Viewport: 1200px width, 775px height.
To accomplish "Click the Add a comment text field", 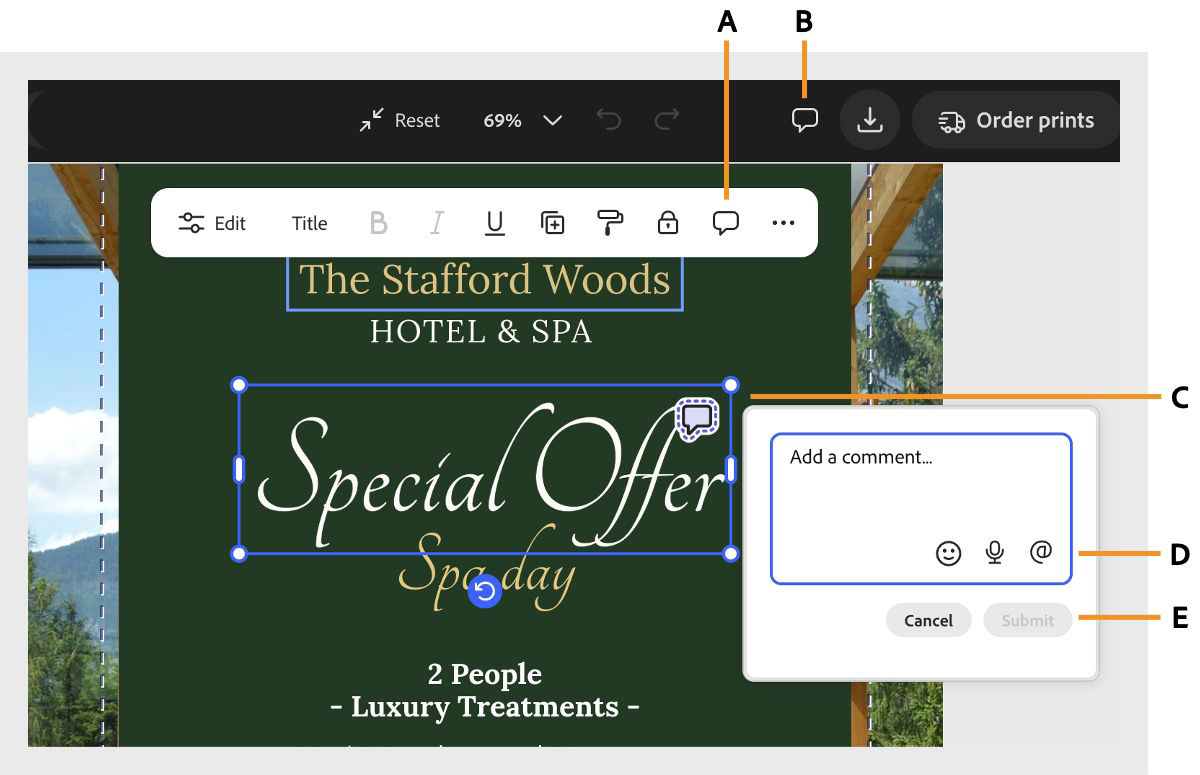I will click(921, 508).
